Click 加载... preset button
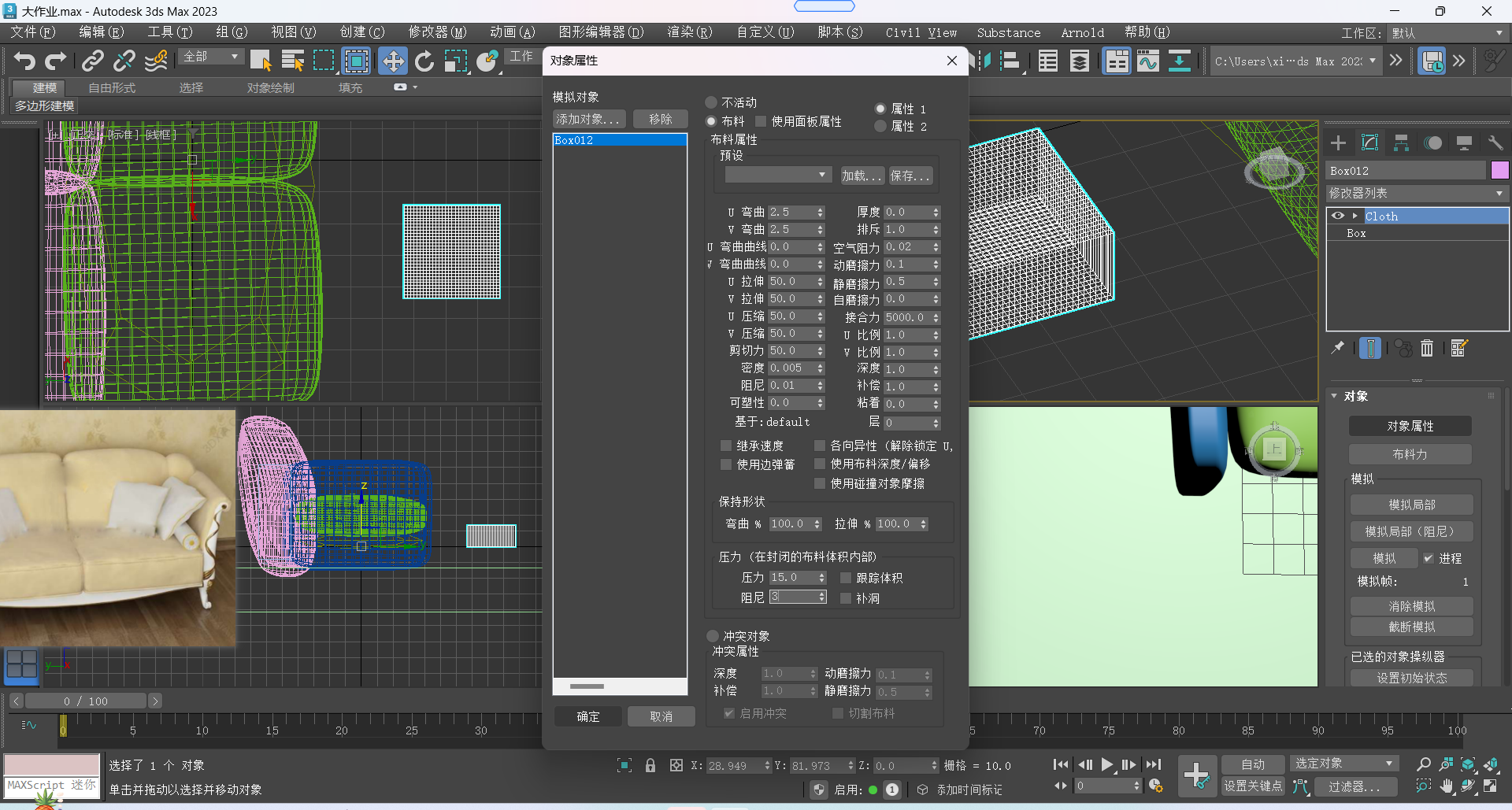1512x810 pixels. (862, 176)
